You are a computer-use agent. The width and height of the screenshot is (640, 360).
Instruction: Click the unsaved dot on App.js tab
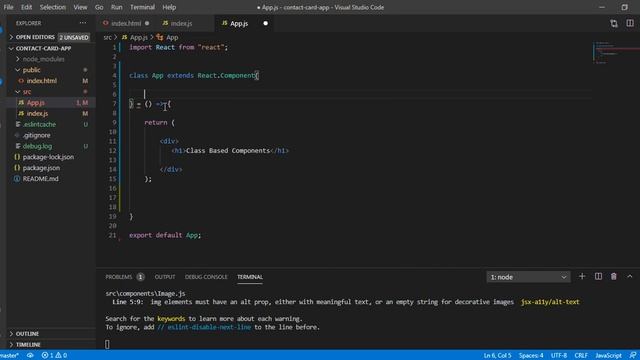(x=266, y=23)
